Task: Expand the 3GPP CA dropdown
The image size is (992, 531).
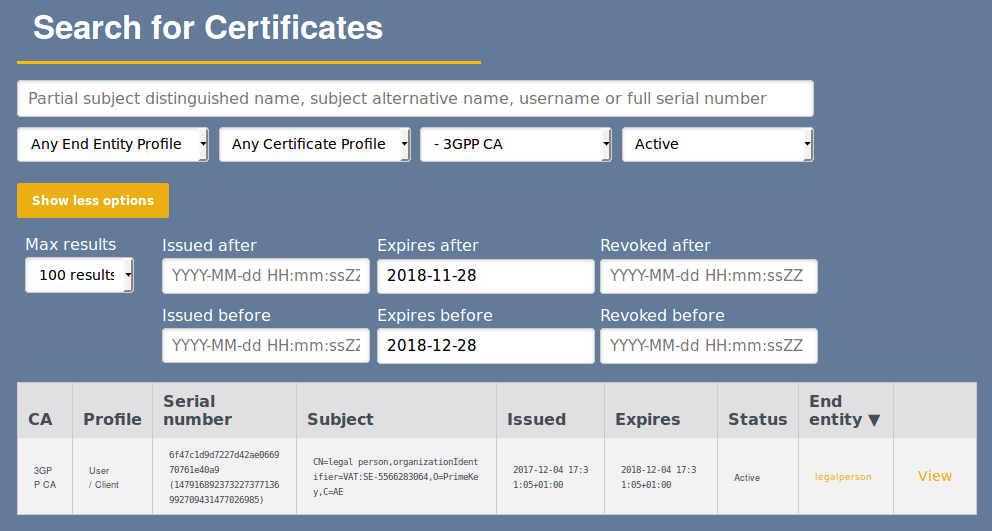Action: coord(515,144)
